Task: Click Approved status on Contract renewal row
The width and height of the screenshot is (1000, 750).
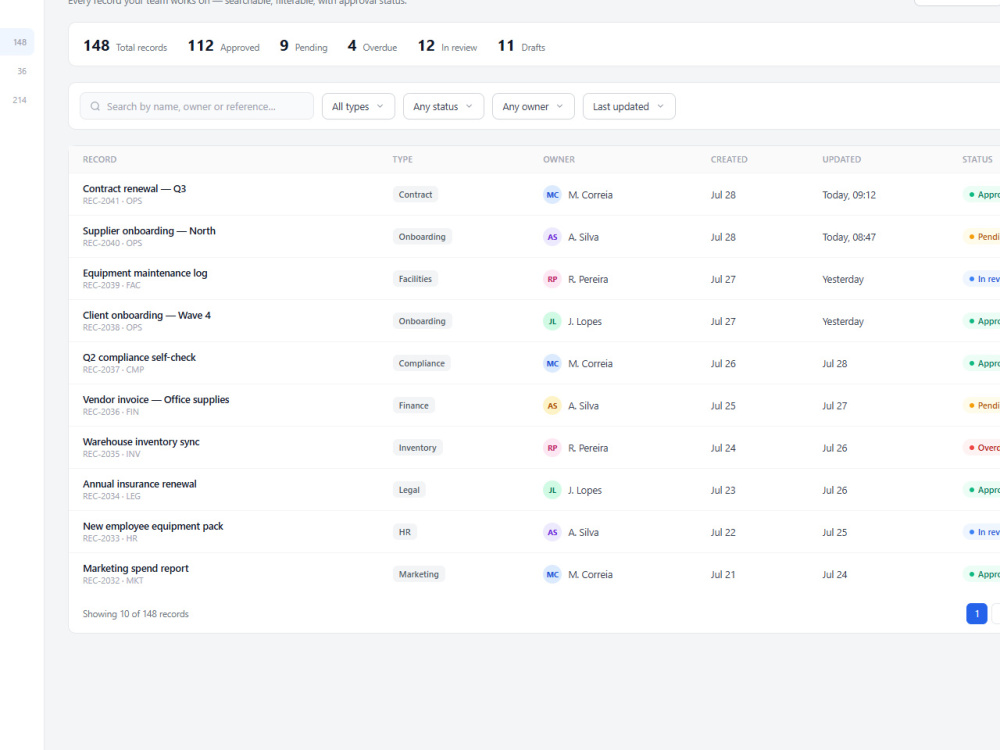Action: 982,195
